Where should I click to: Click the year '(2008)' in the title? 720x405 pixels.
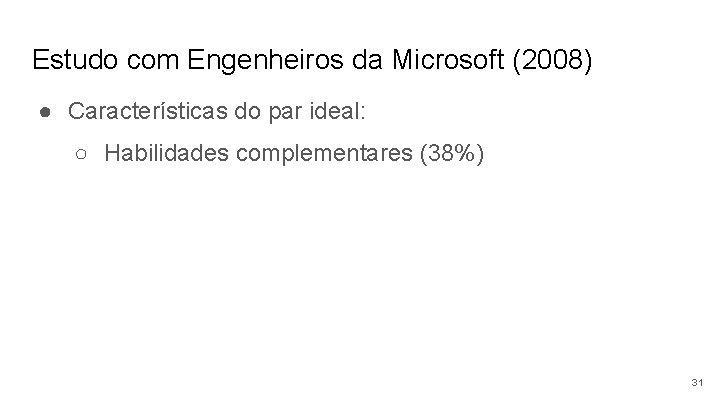(552, 60)
